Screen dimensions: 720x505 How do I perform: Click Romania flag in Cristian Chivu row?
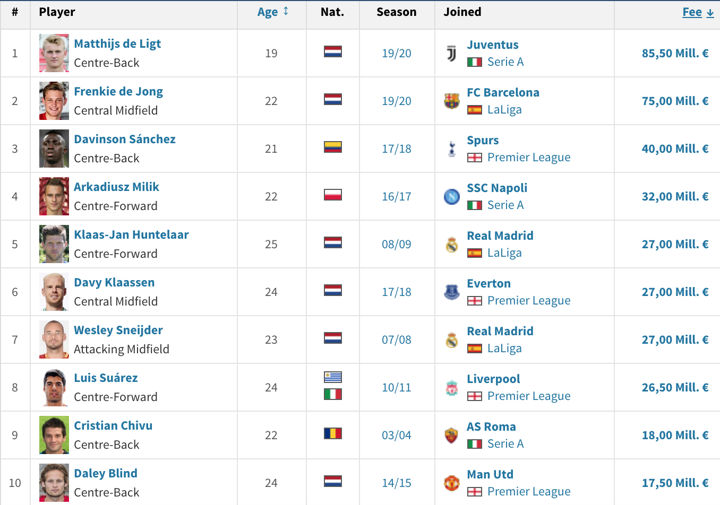(333, 434)
